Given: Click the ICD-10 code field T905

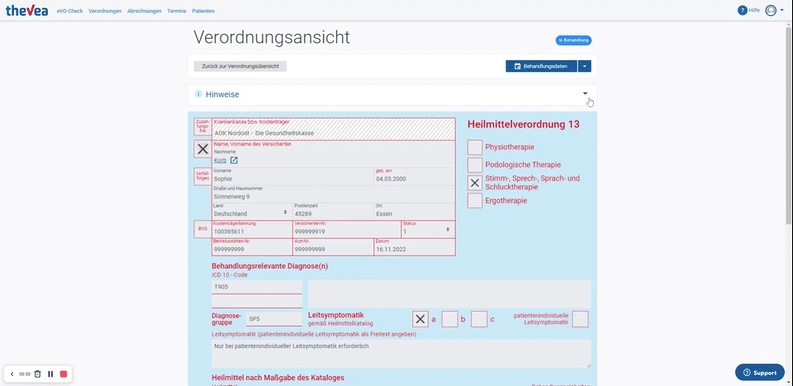Looking at the screenshot, I should [257, 286].
